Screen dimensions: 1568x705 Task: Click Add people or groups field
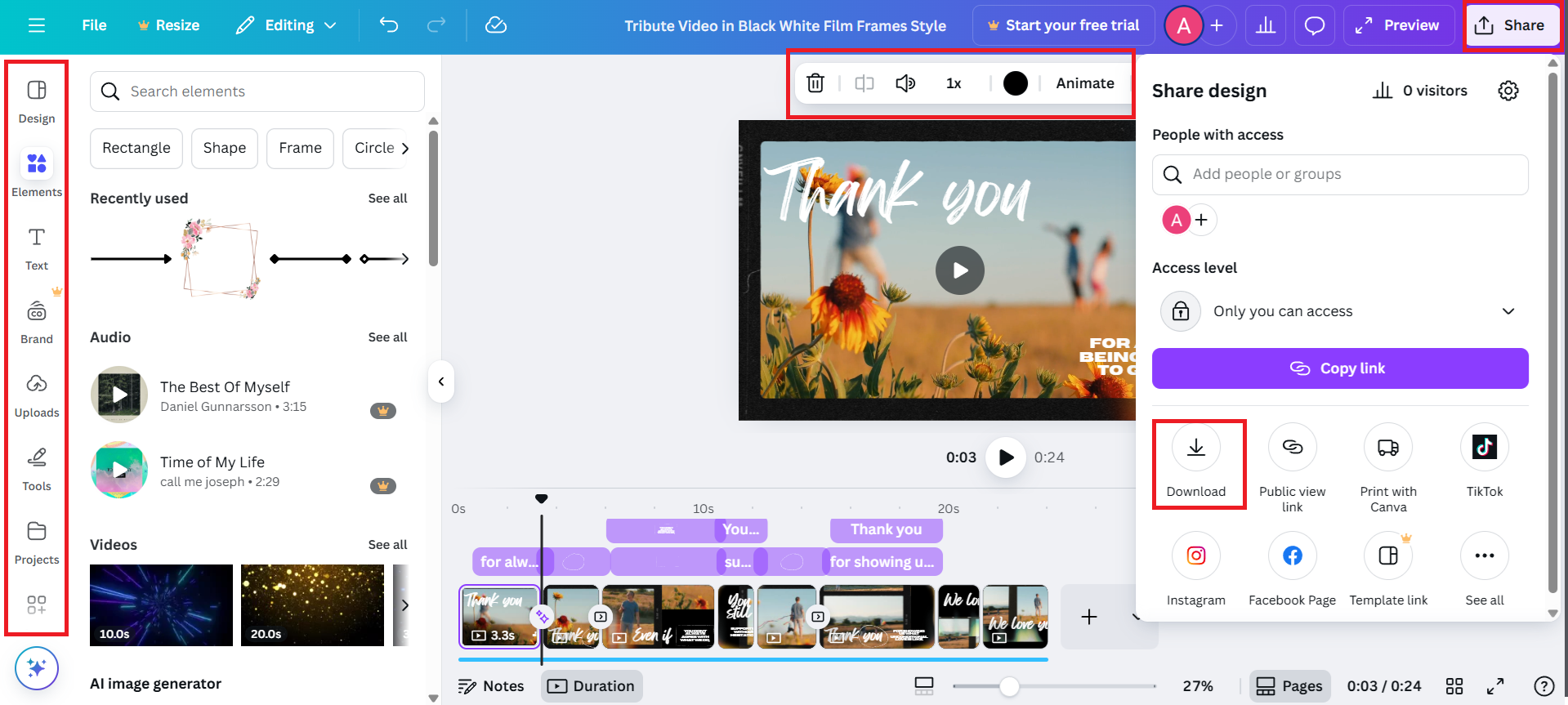1340,175
